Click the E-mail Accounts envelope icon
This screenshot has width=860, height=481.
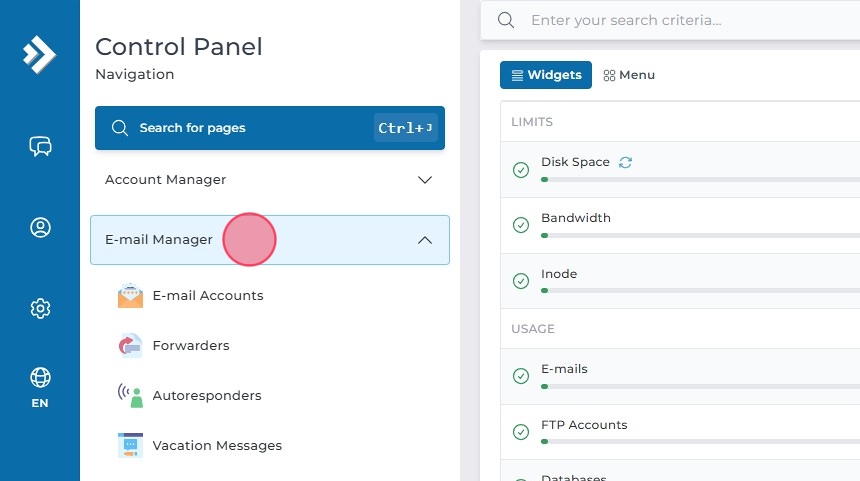click(x=130, y=296)
